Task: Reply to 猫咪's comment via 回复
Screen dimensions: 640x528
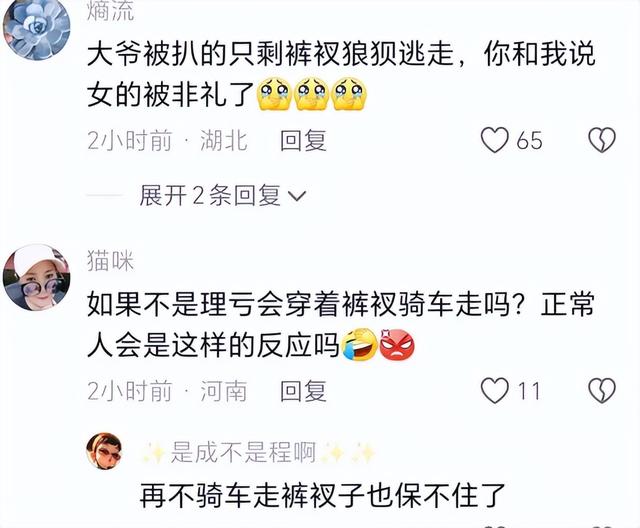Action: click(x=303, y=391)
